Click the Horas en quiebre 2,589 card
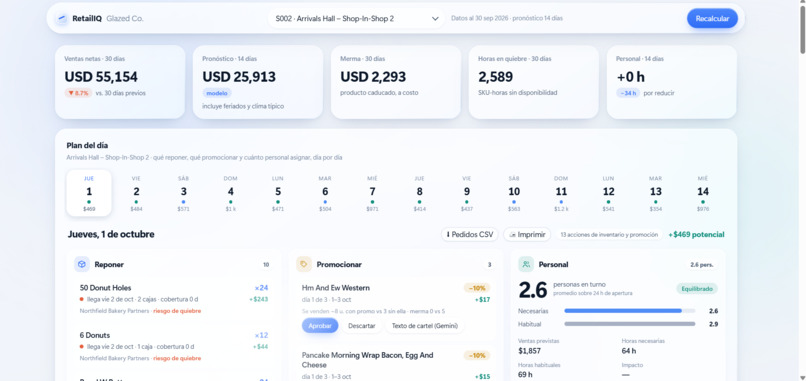Screen dimensions: 806x381 534,82
